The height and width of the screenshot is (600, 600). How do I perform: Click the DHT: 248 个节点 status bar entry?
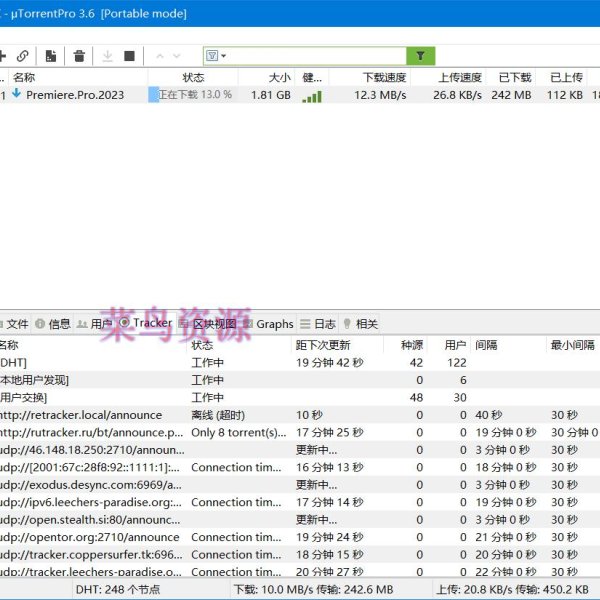coord(118,589)
